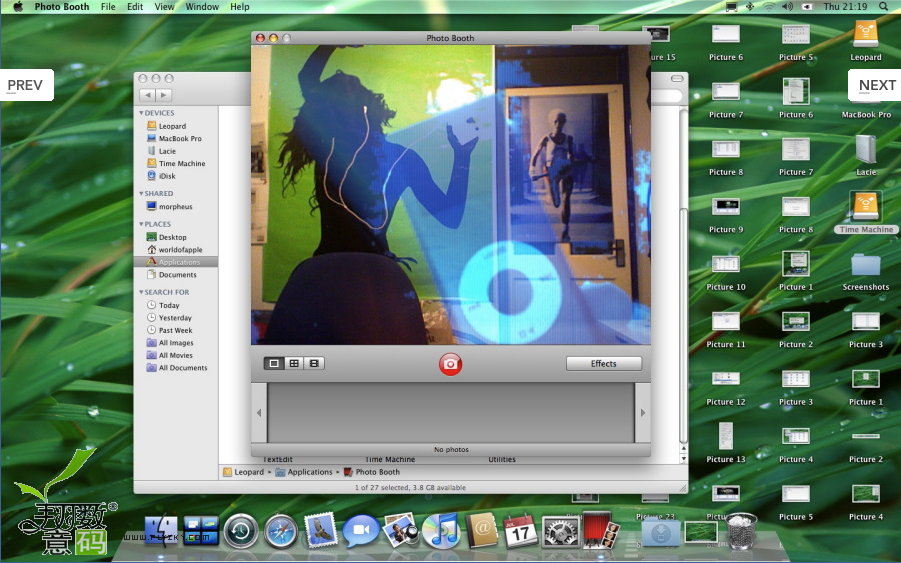Open the Window menu
This screenshot has width=901, height=563.
pyautogui.click(x=202, y=6)
